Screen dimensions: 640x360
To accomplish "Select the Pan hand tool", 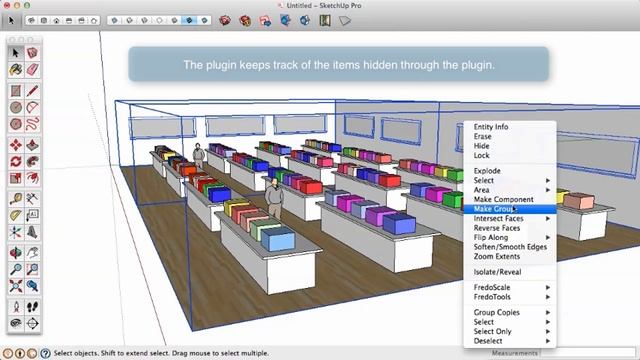I will [32, 253].
